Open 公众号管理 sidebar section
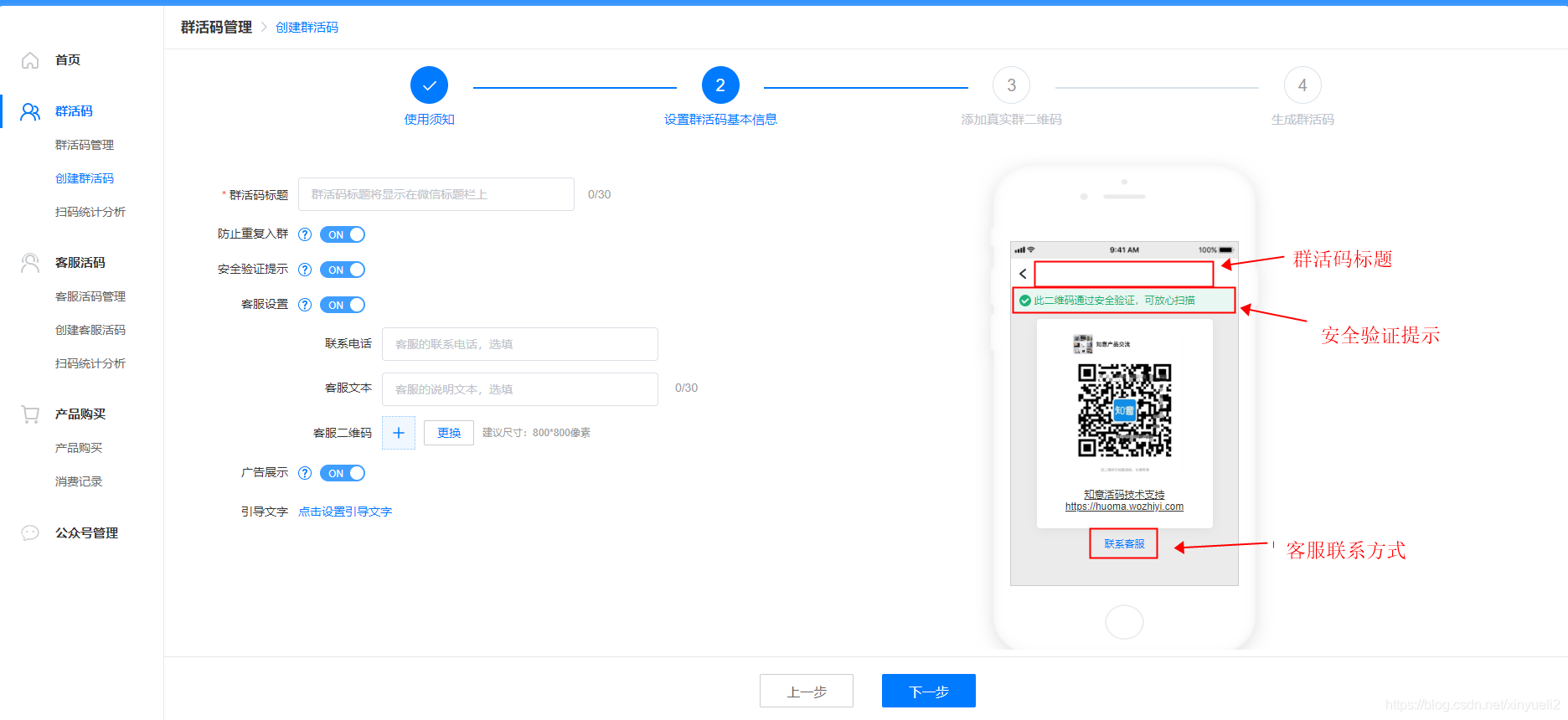The height and width of the screenshot is (720, 1568). (86, 533)
